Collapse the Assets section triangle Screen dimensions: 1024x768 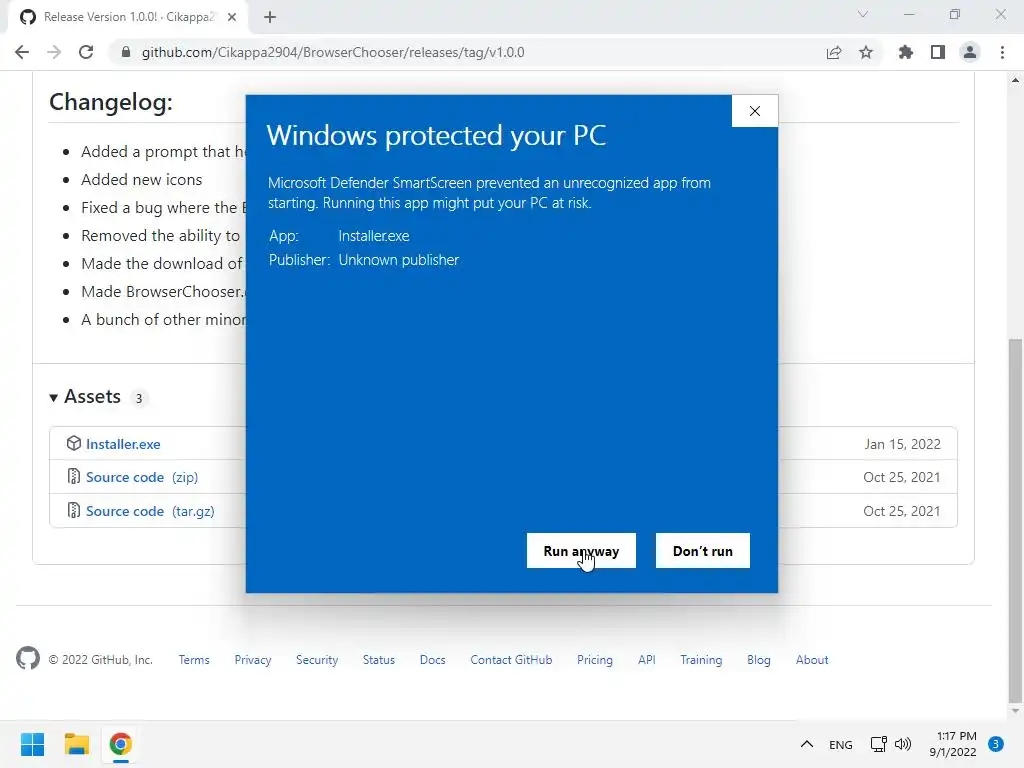tap(54, 397)
